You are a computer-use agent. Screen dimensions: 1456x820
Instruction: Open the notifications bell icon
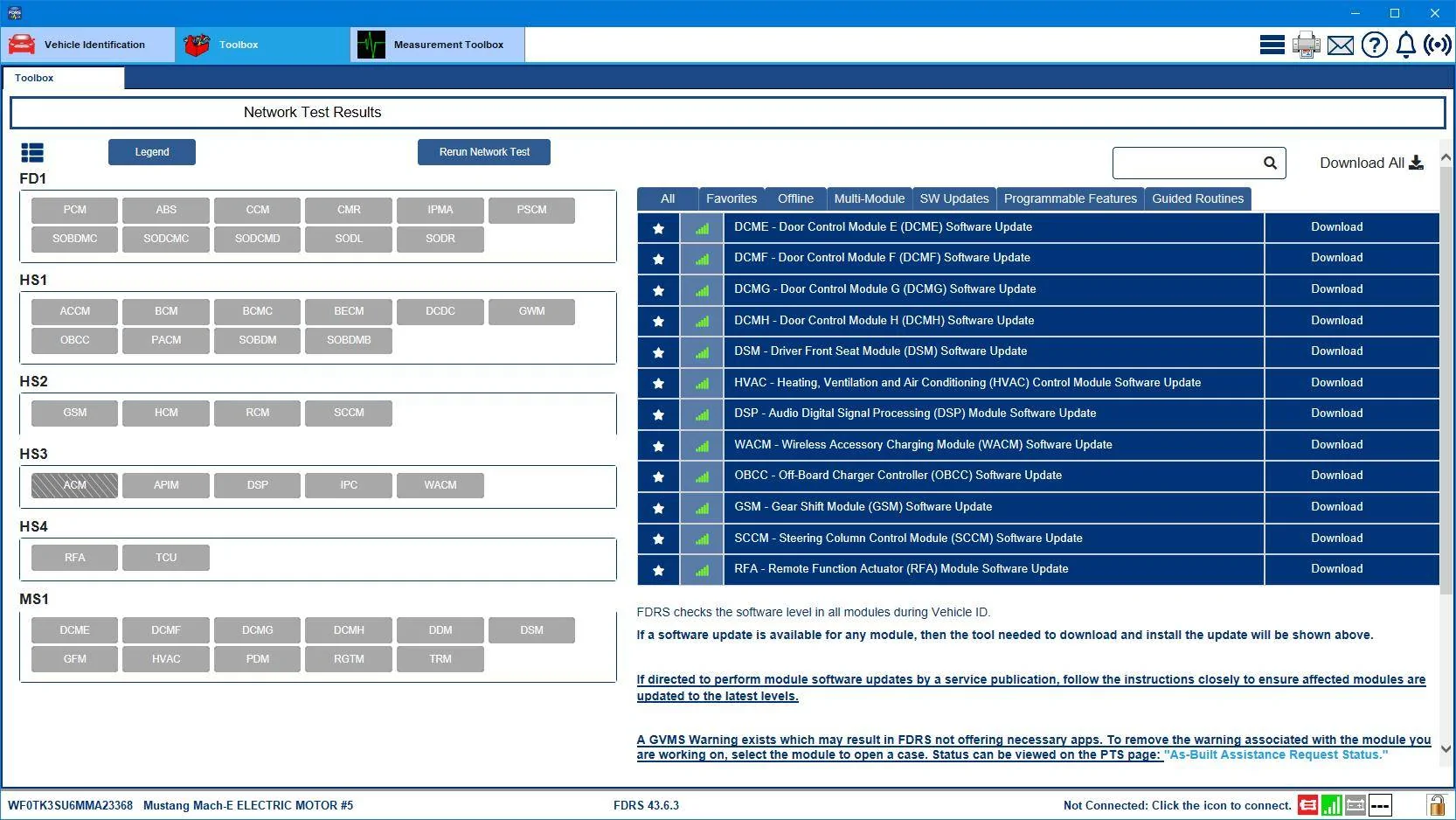pos(1406,45)
